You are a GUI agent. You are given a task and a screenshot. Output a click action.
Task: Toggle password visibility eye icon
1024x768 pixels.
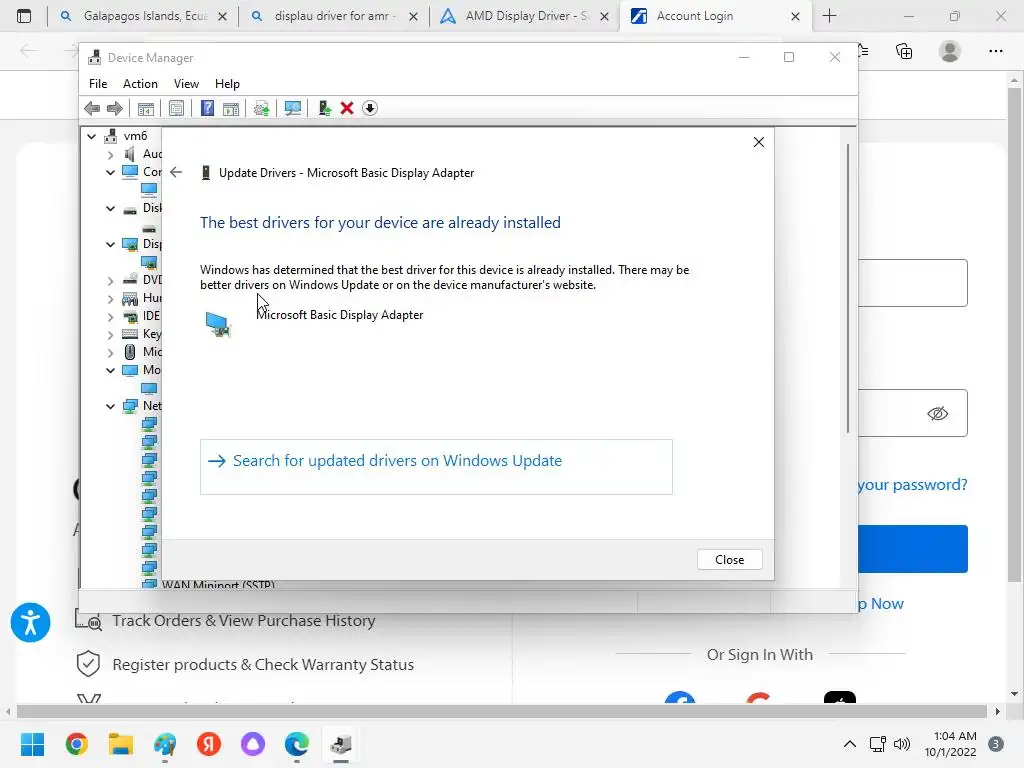pos(937,413)
